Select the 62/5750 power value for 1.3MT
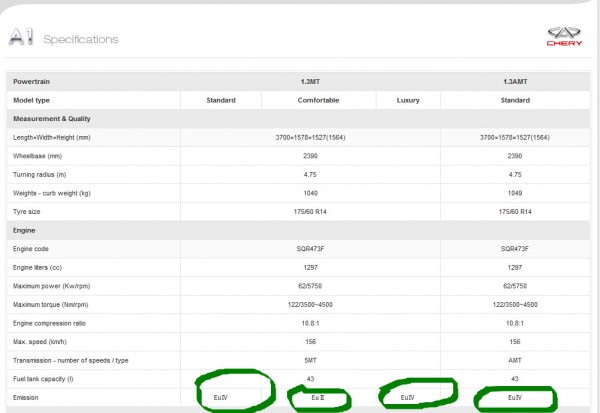Image resolution: width=600 pixels, height=413 pixels. coord(310,286)
